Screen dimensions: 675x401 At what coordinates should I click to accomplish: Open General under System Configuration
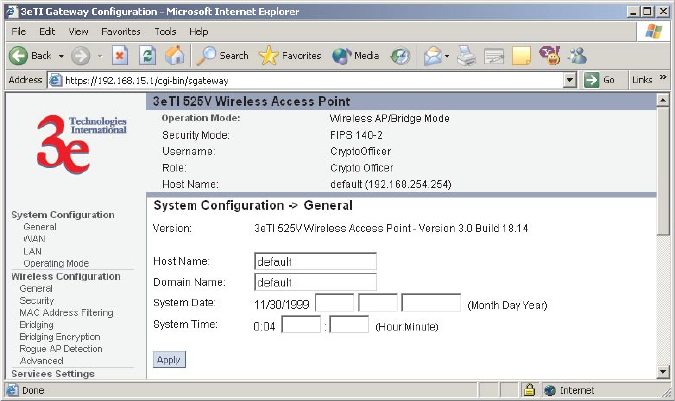pos(40,227)
